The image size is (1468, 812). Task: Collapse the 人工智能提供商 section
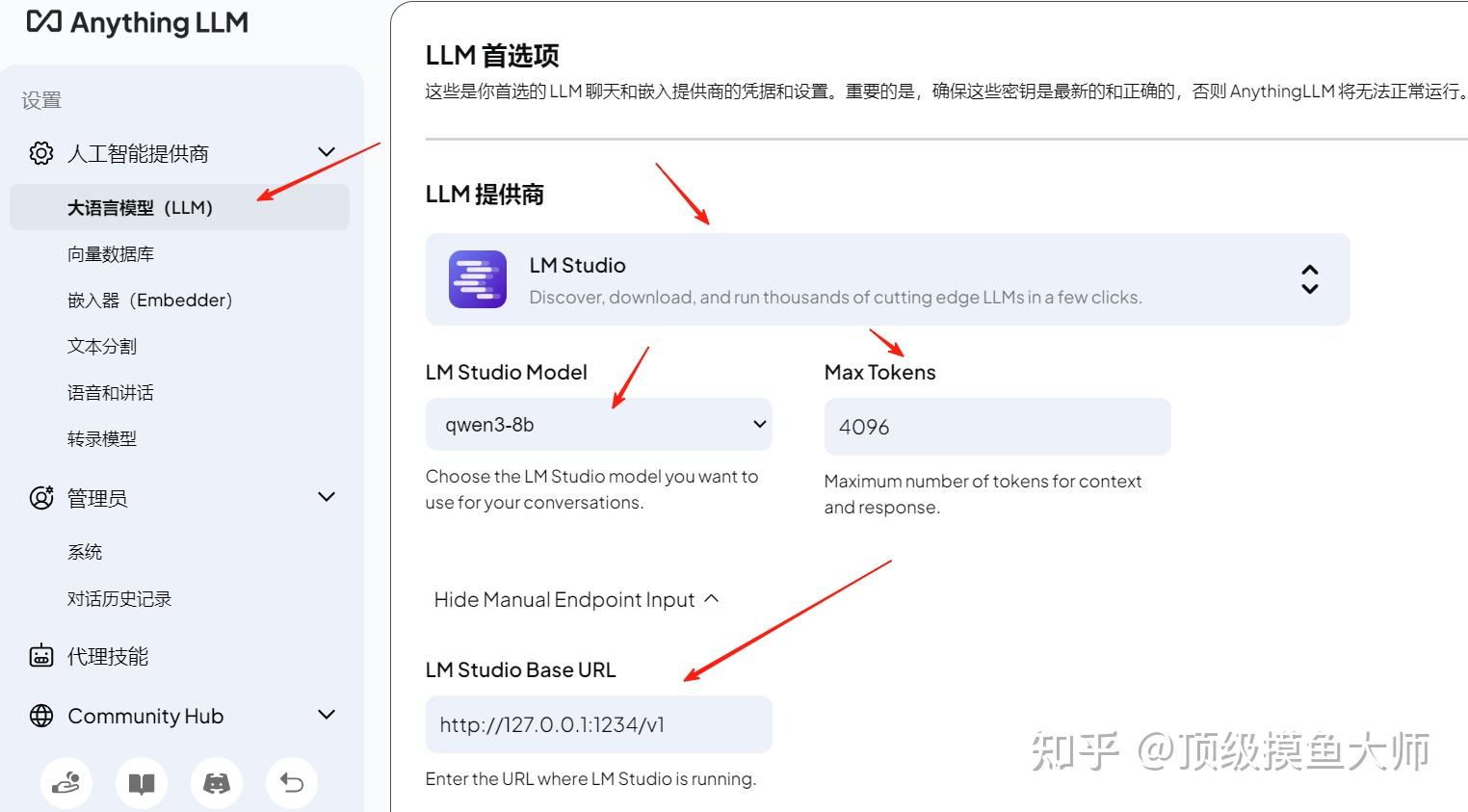click(x=326, y=151)
